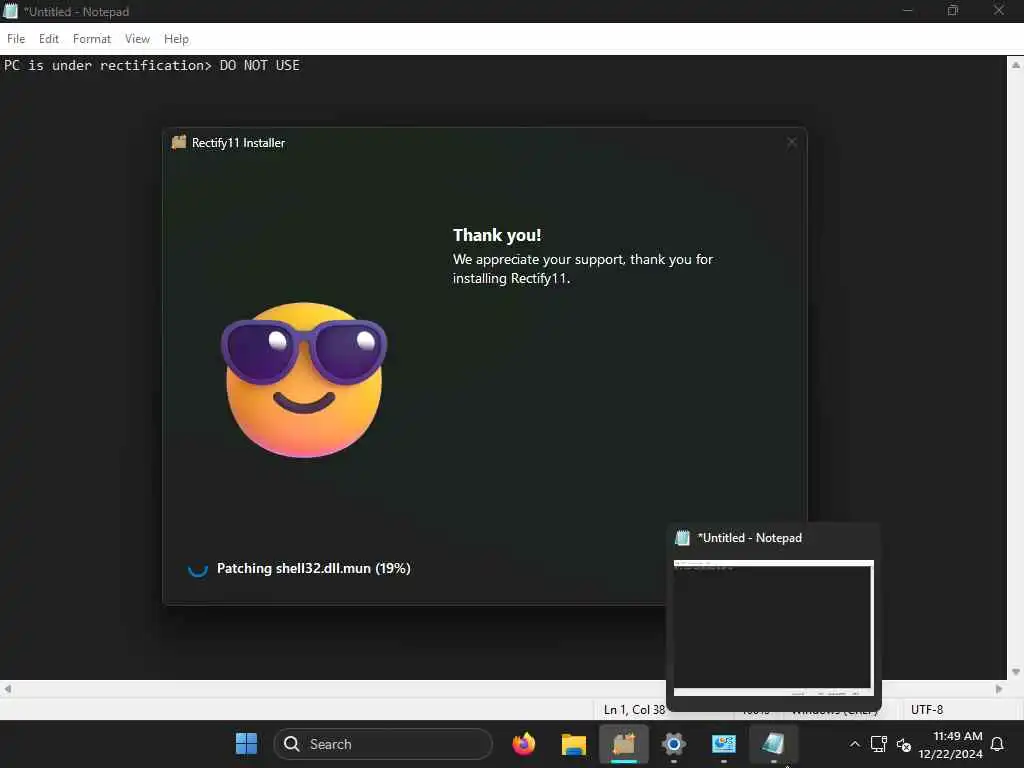Click the Untitled - Notepad preview title
The width and height of the screenshot is (1024, 768).
click(x=750, y=537)
